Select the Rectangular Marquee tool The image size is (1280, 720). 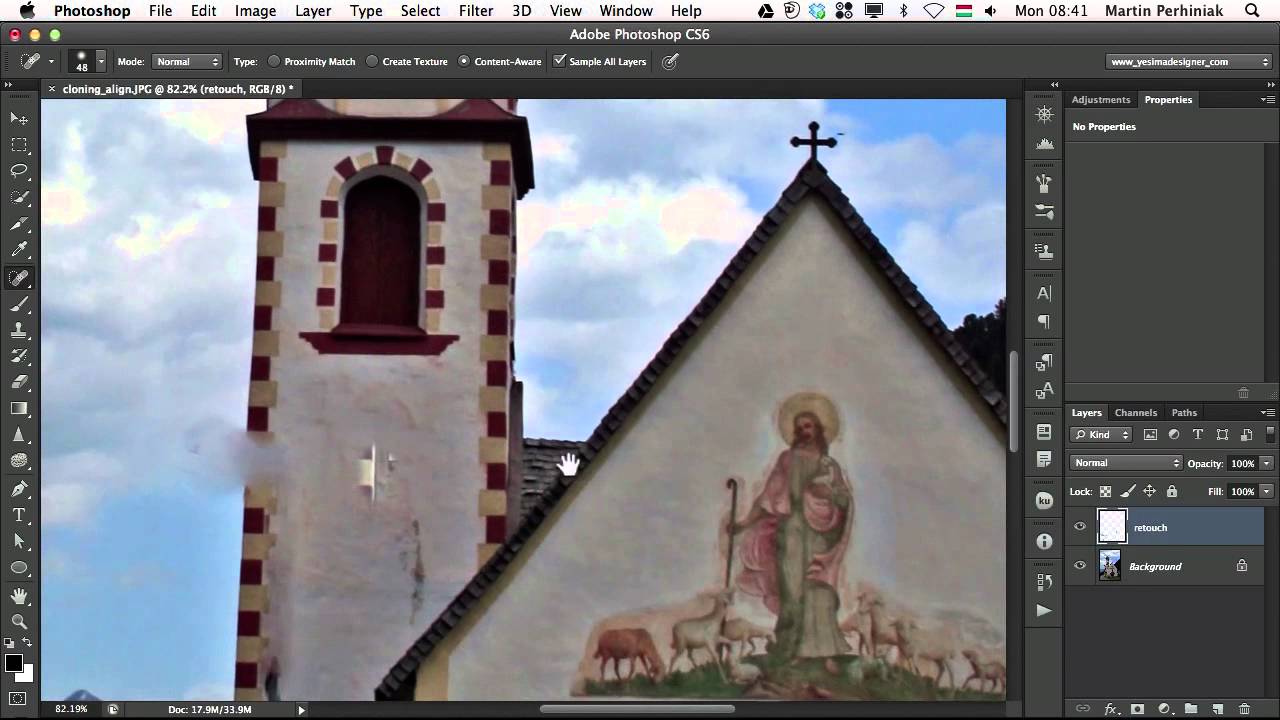click(19, 145)
